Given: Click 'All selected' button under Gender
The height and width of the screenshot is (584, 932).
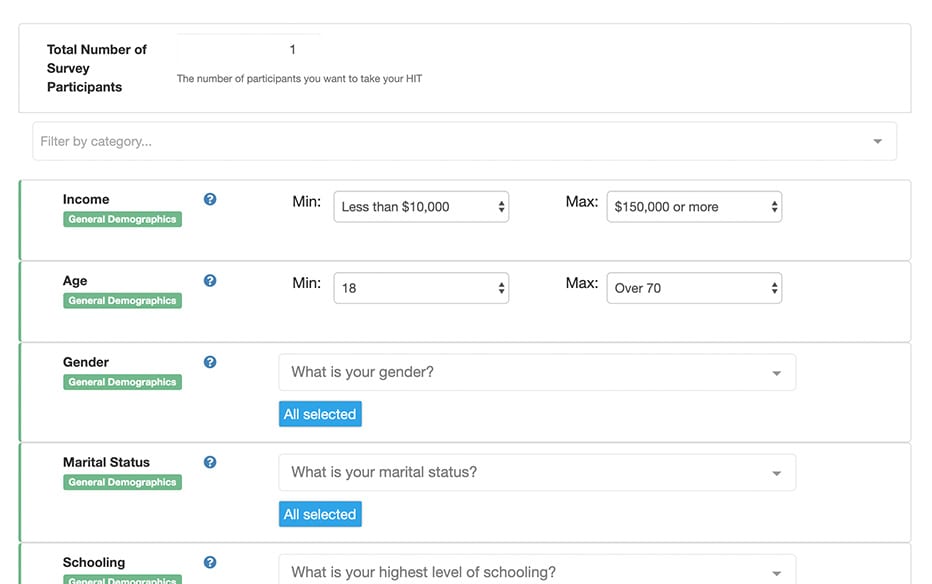Looking at the screenshot, I should pyautogui.click(x=320, y=414).
